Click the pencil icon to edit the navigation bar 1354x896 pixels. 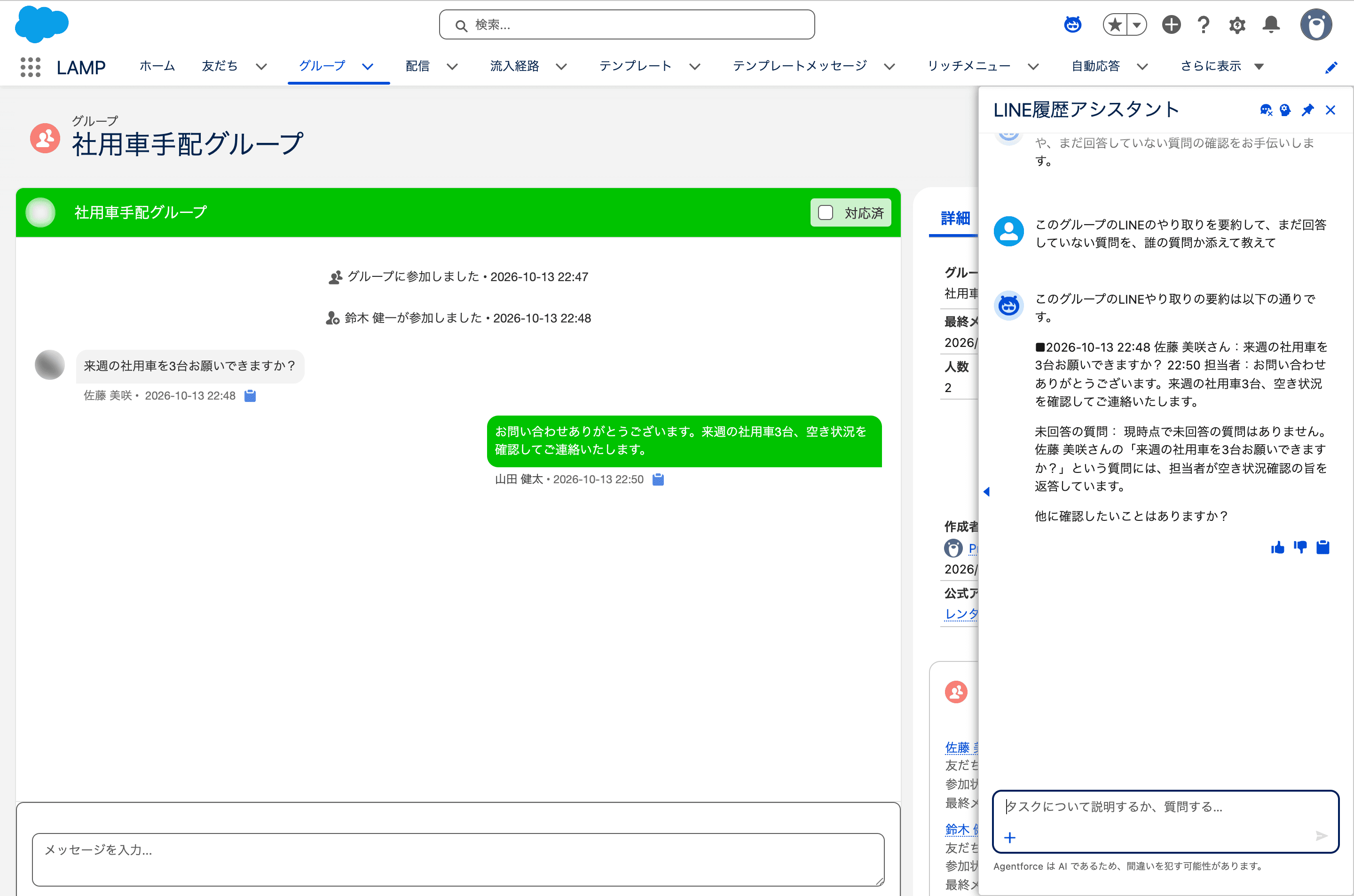pyautogui.click(x=1330, y=67)
